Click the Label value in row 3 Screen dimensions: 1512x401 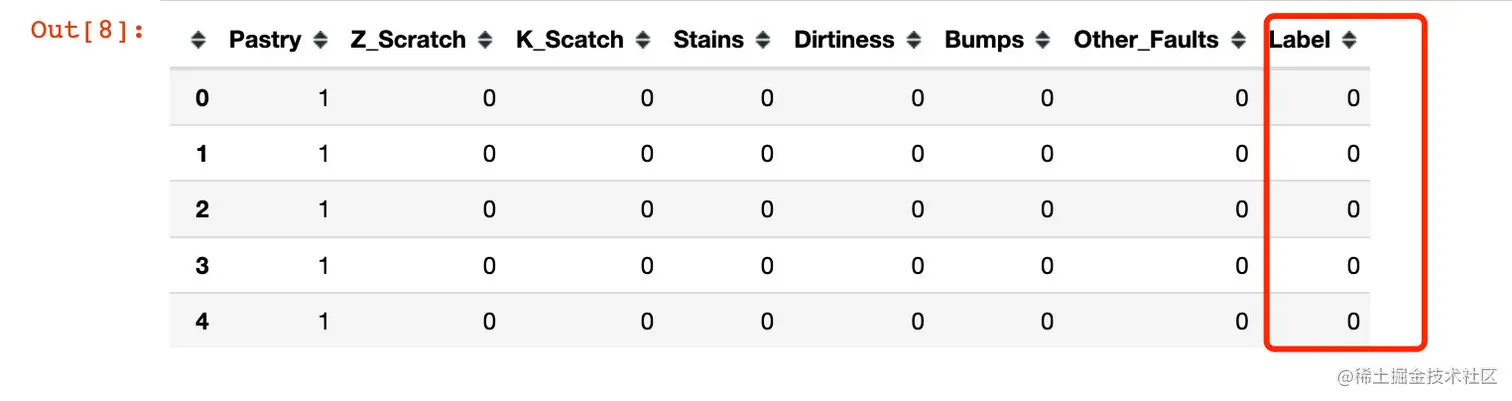pos(1353,265)
